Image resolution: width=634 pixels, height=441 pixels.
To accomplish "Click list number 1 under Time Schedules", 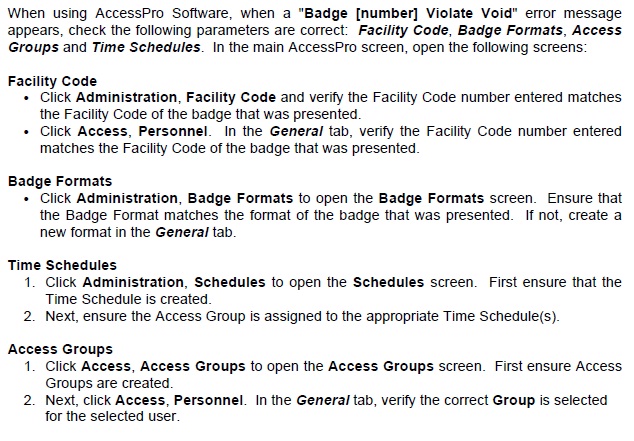I will 30,282.
